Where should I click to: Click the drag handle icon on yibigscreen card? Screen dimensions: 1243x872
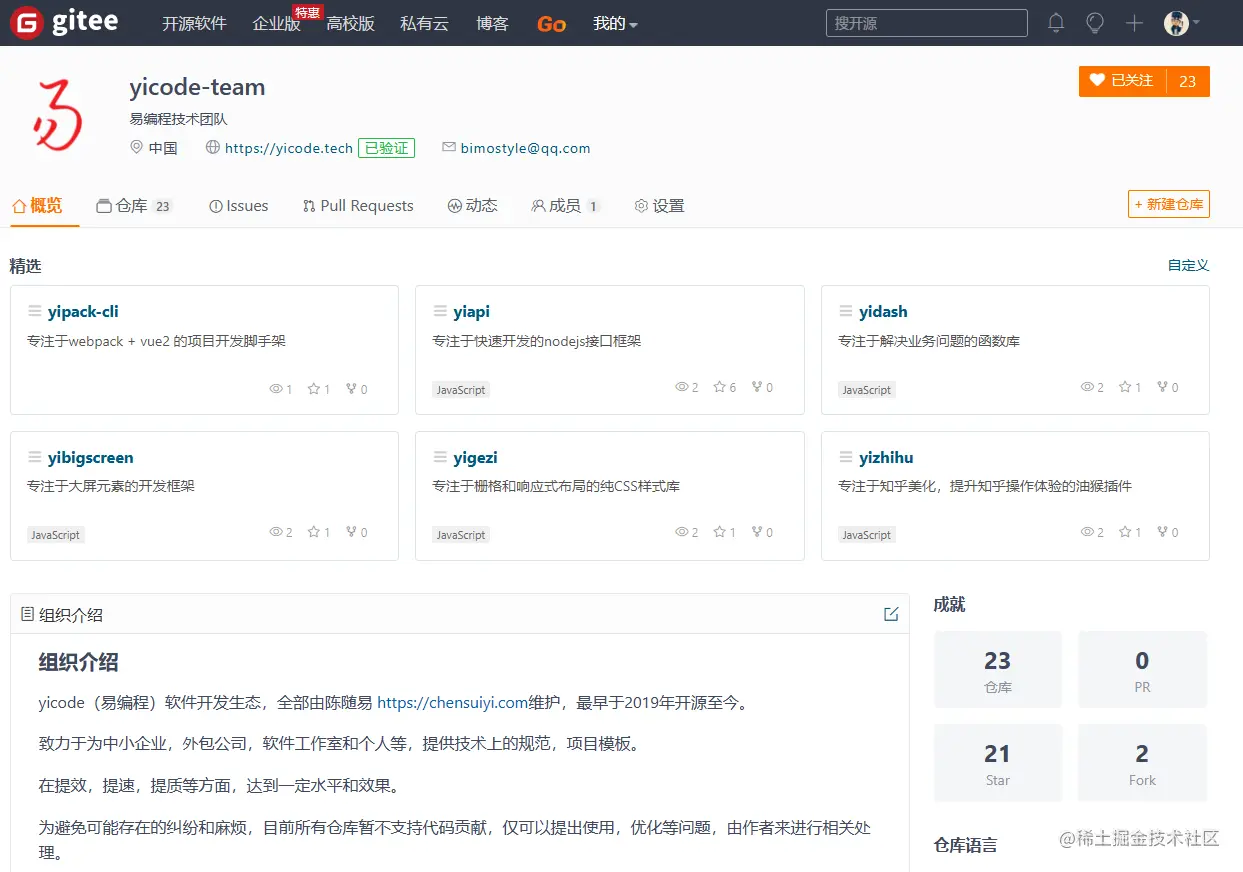[35, 457]
